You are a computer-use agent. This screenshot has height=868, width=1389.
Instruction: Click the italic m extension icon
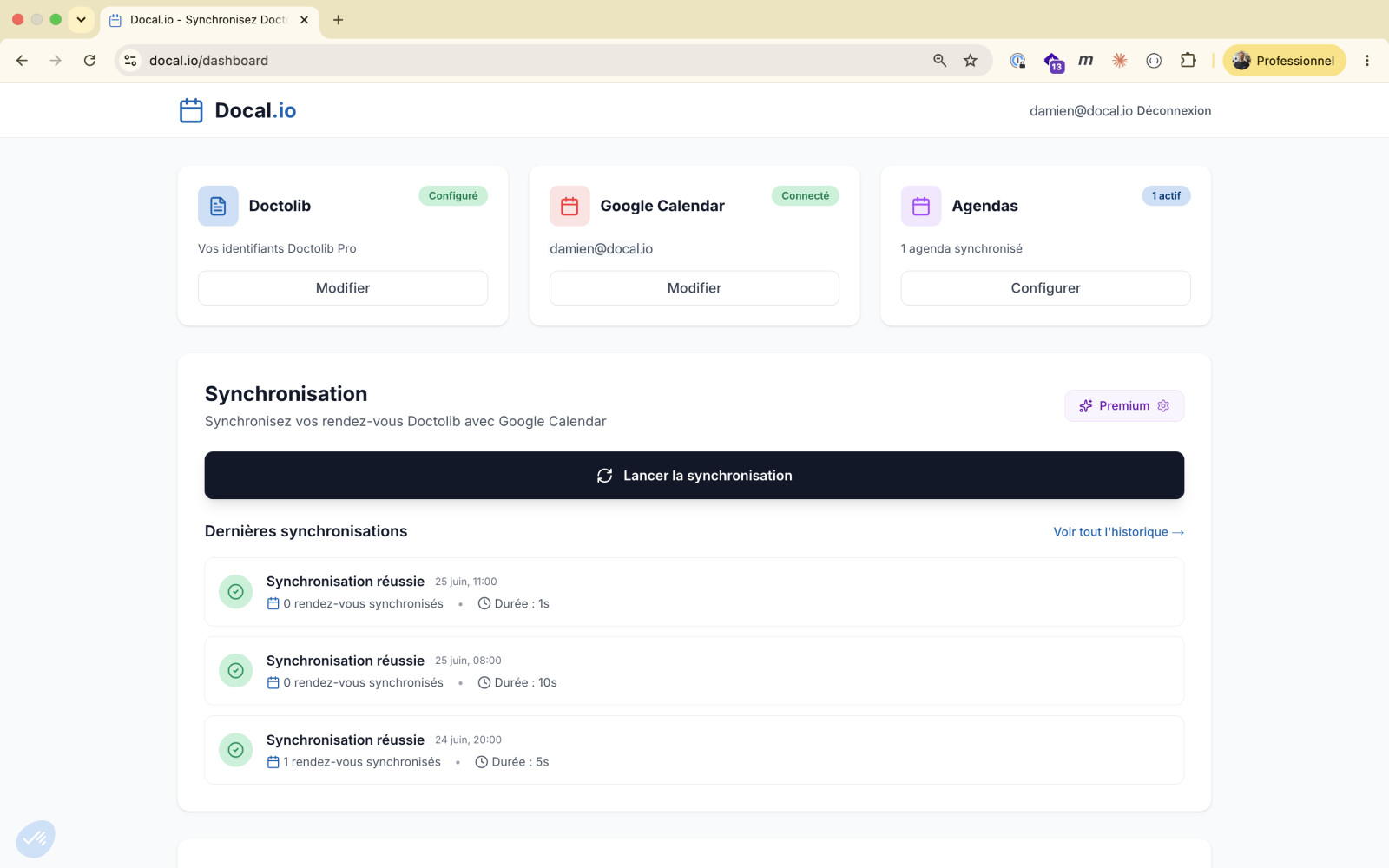coord(1086,61)
